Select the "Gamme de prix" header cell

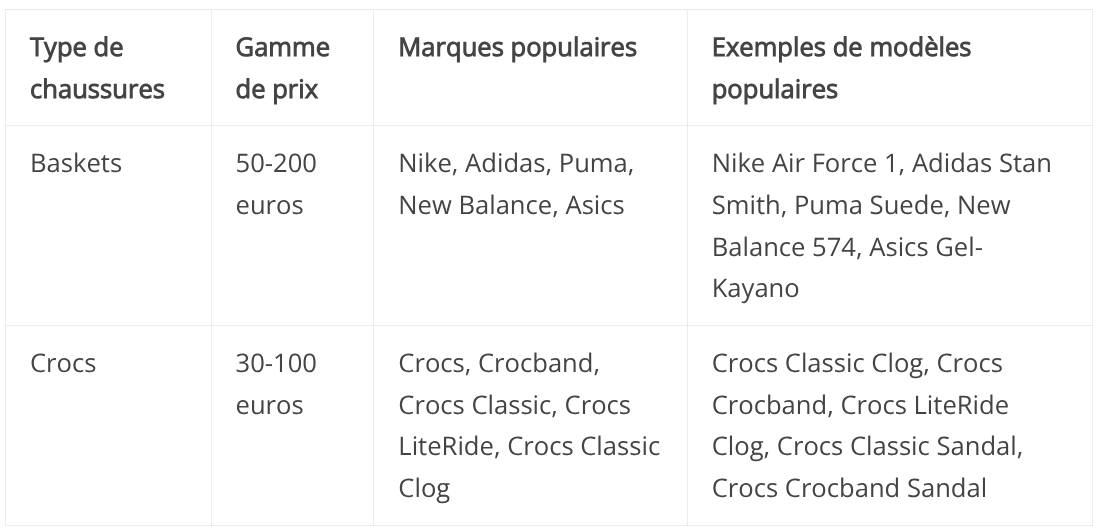292,67
